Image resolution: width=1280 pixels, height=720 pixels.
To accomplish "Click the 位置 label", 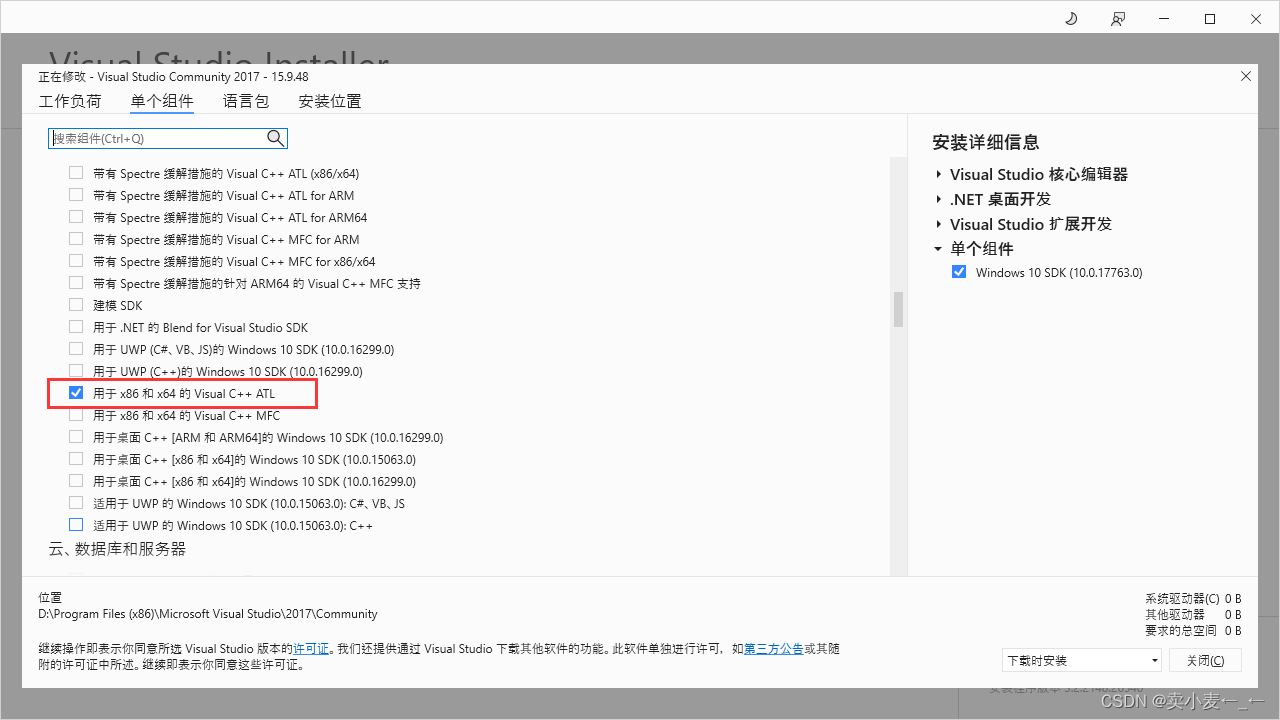I will [x=51, y=597].
